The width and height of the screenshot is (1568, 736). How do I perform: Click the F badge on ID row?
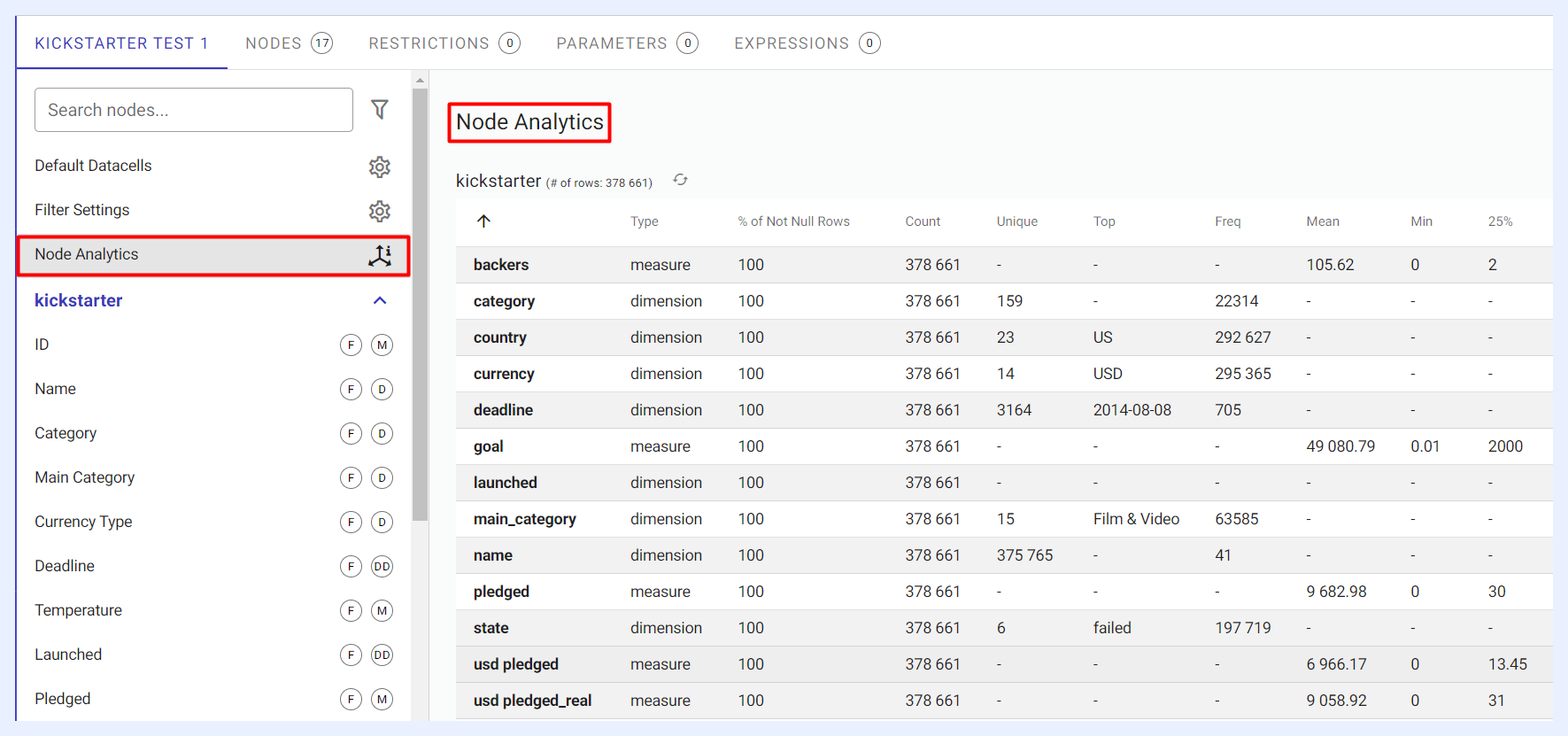[351, 345]
